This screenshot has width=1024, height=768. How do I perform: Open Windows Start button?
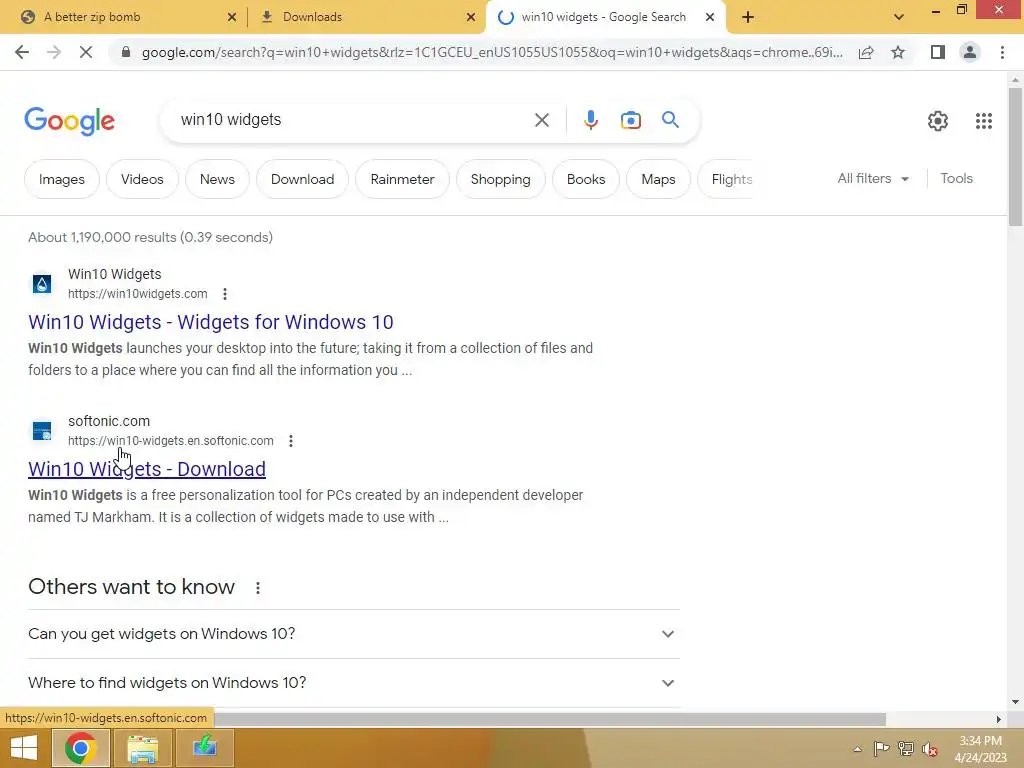pyautogui.click(x=24, y=748)
